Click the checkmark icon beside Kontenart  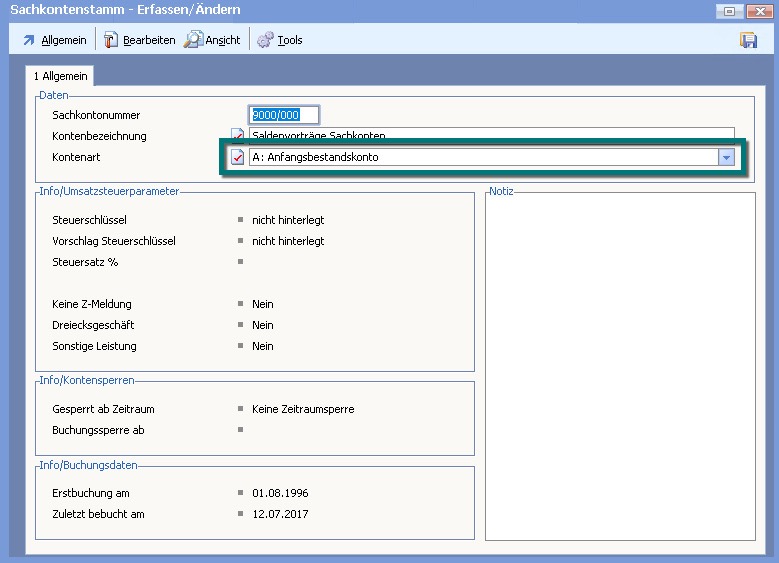[x=238, y=157]
